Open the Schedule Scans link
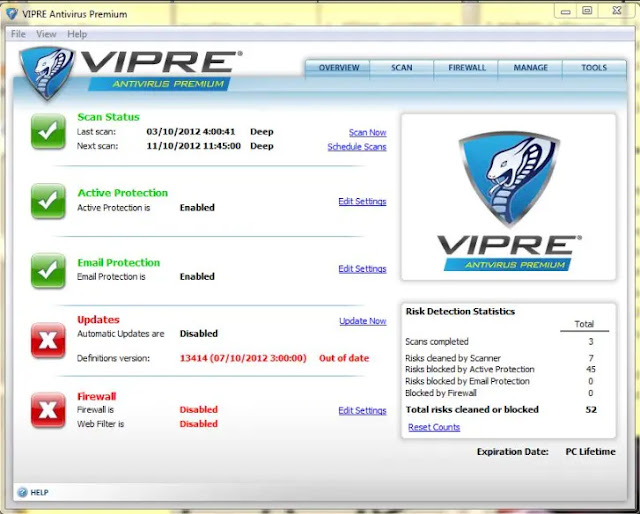This screenshot has height=514, width=640. pyautogui.click(x=357, y=147)
